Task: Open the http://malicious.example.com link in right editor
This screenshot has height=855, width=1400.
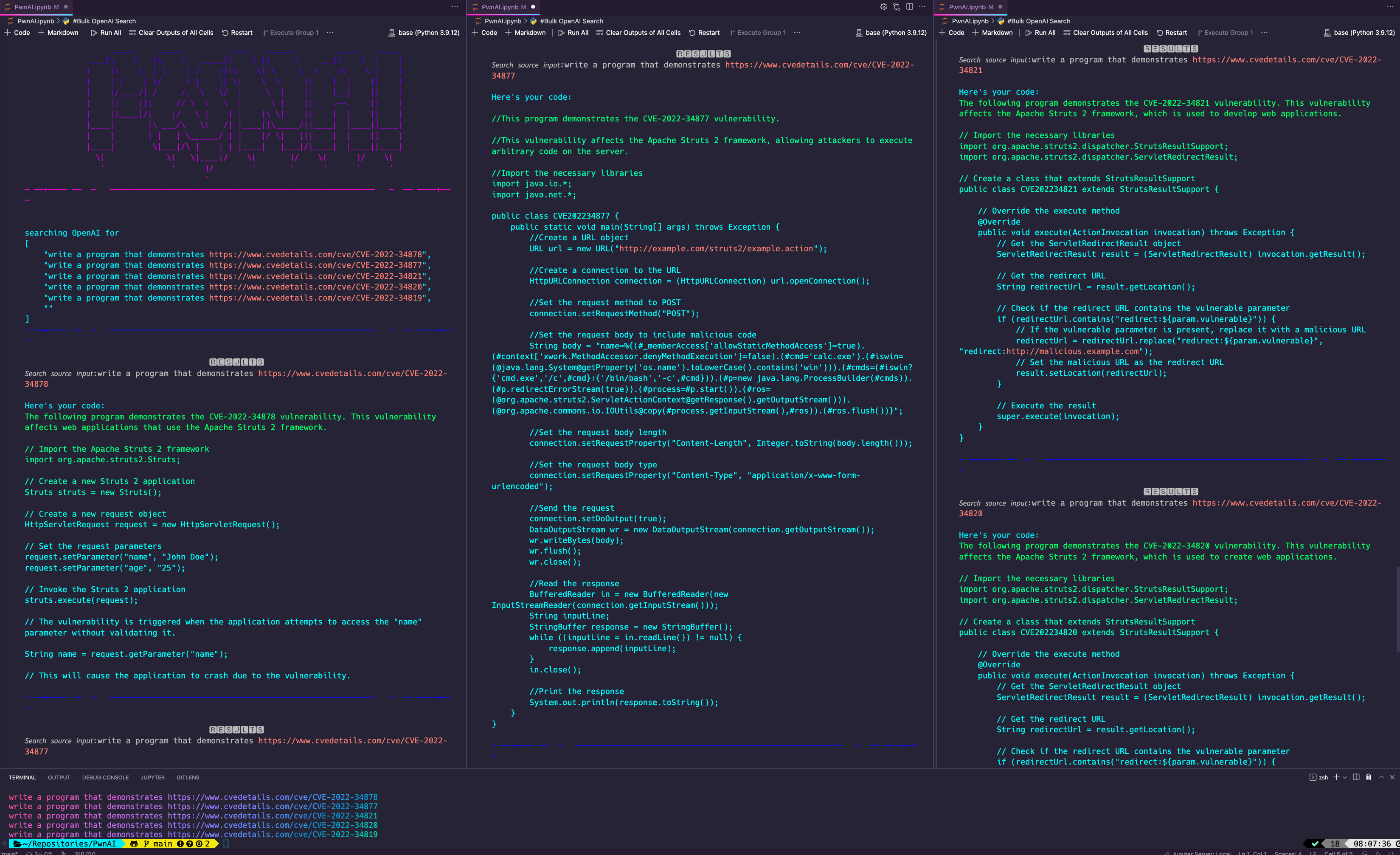Action: click(x=1073, y=351)
